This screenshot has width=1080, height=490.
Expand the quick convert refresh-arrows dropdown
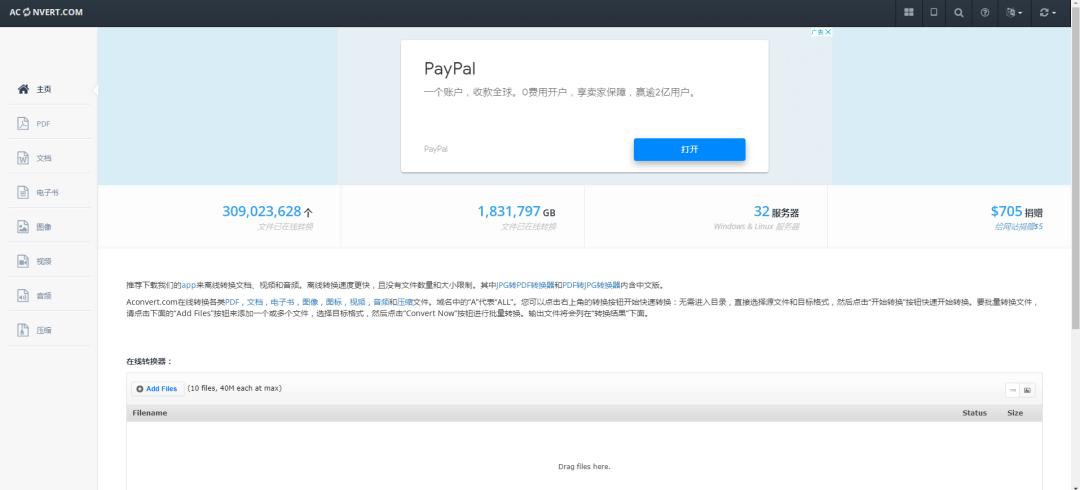[1048, 12]
